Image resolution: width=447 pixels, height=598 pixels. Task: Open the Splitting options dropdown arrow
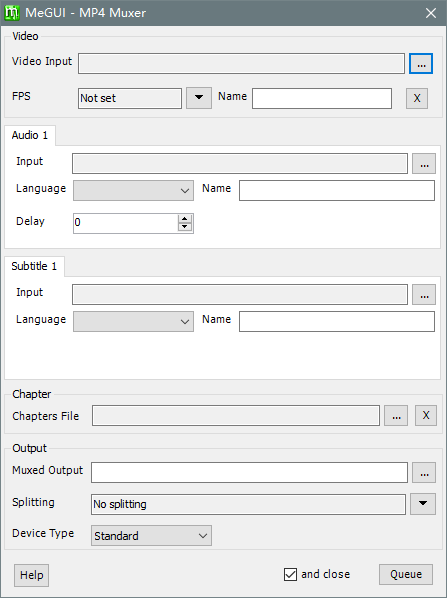point(423,504)
